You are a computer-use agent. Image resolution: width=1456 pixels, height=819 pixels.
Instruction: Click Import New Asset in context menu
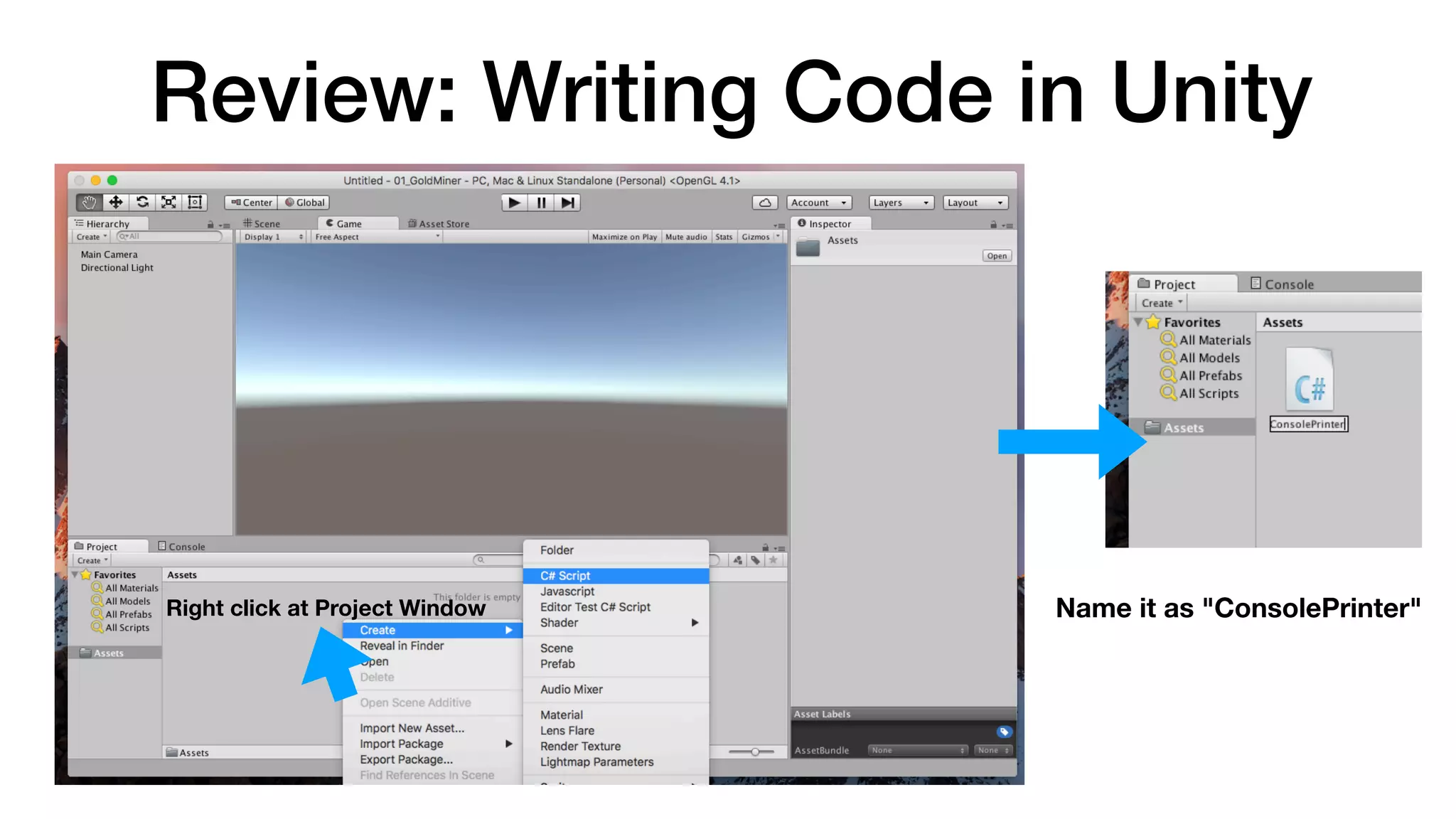pos(432,728)
